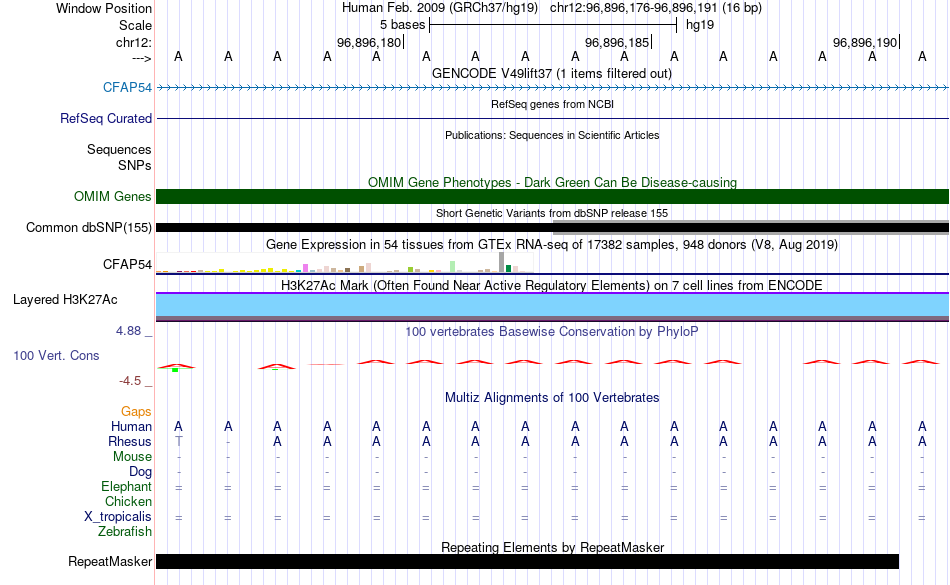The image size is (950, 585).
Task: Click the Window Position track label
Action: point(104,8)
